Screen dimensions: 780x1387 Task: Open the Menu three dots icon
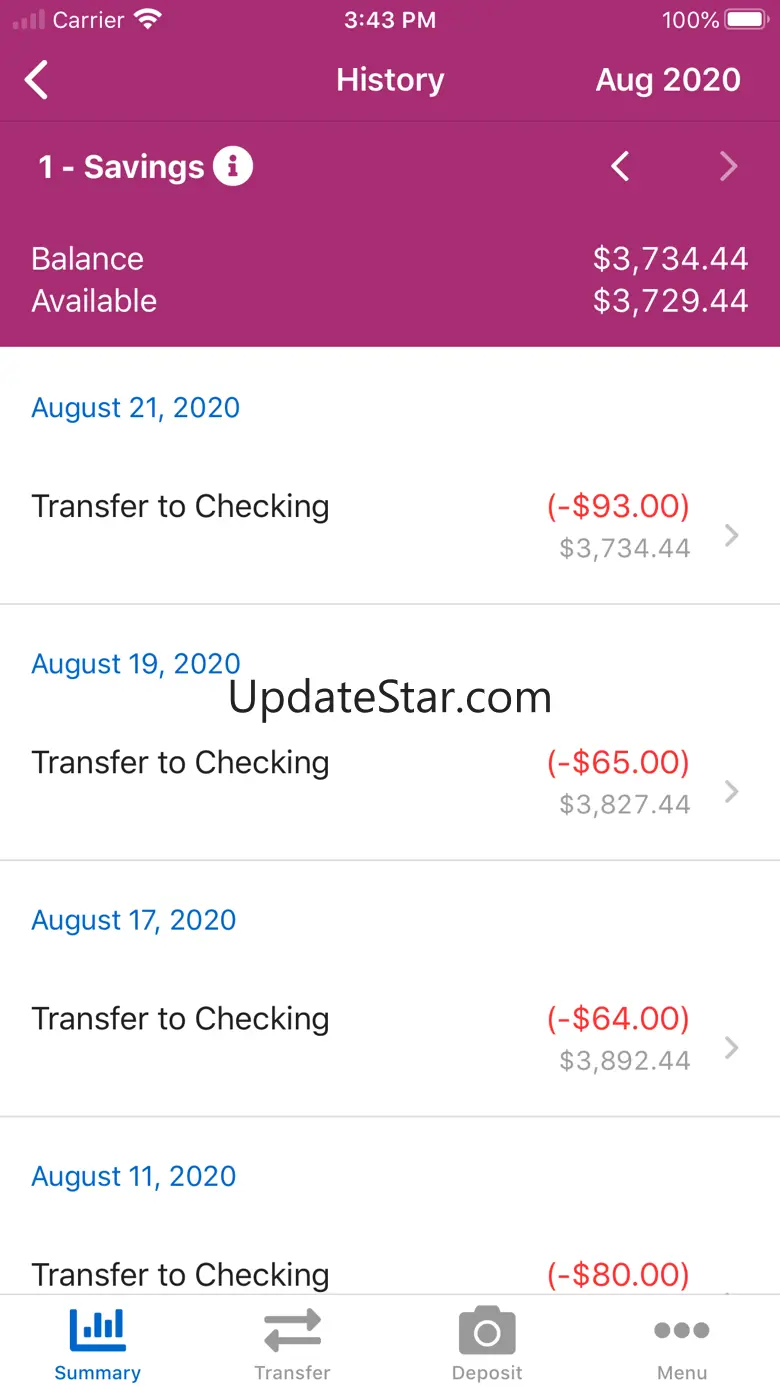click(682, 1330)
